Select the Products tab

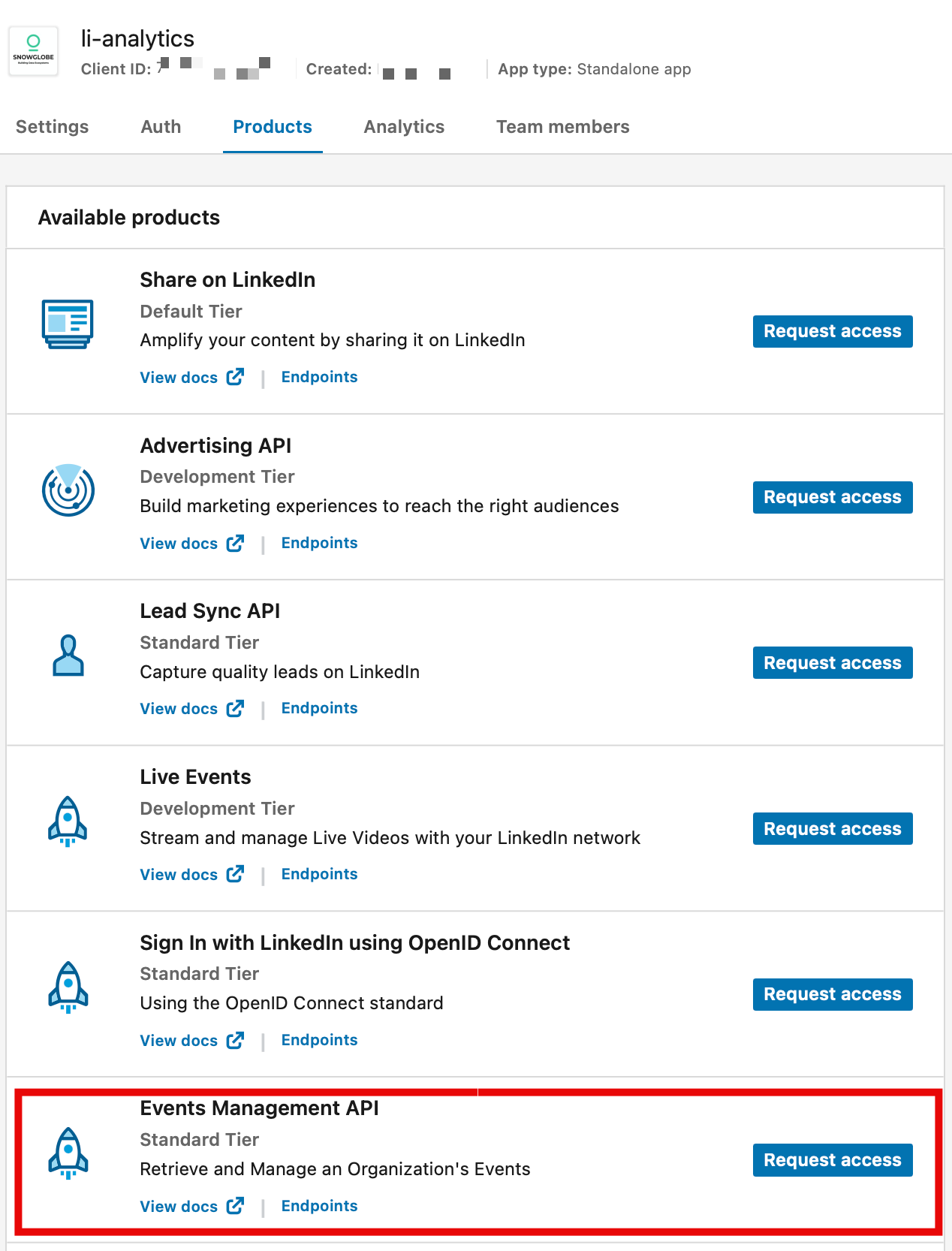tap(273, 127)
